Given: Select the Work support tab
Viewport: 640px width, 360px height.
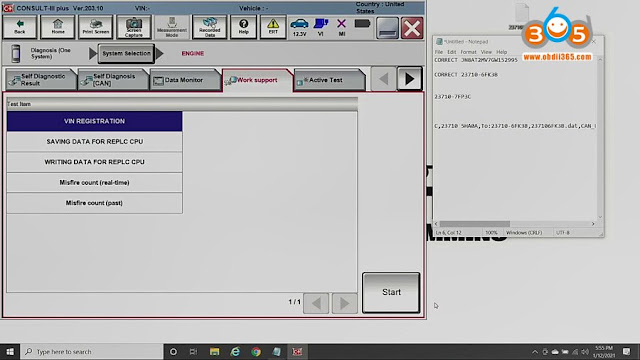Looking at the screenshot, I should pos(257,80).
